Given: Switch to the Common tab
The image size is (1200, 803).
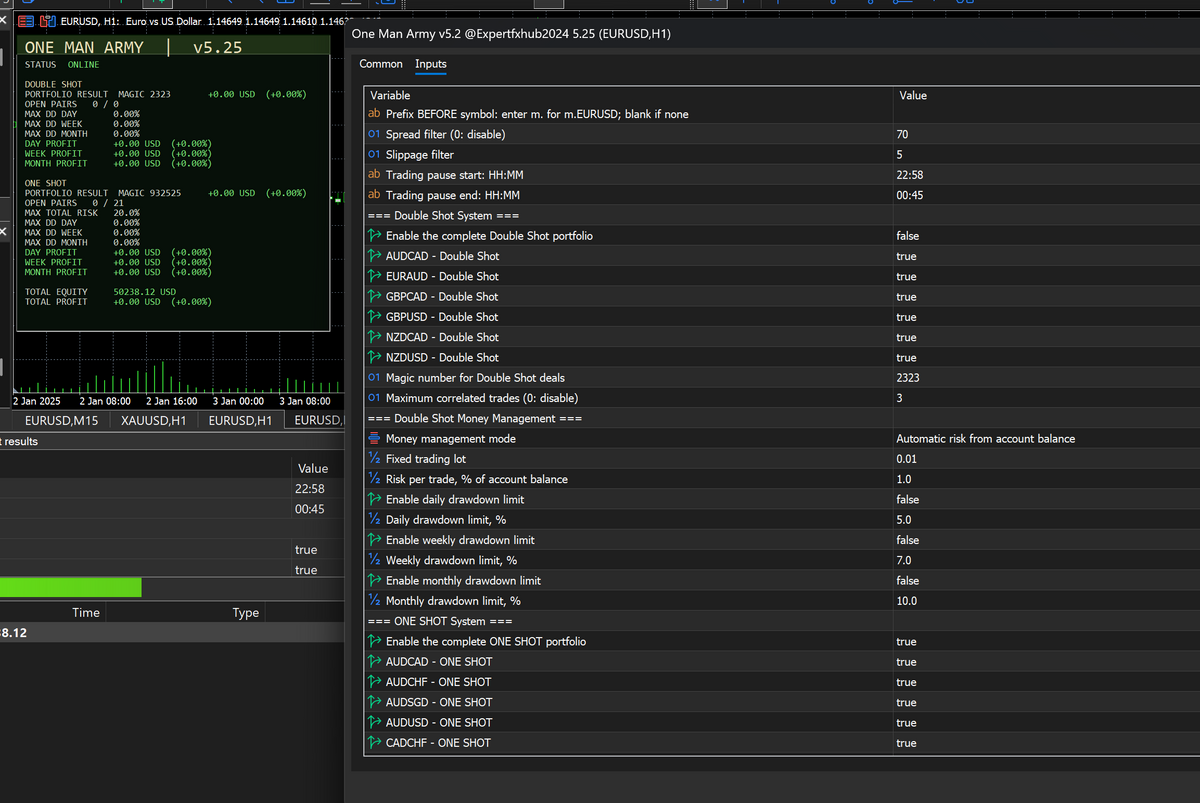Looking at the screenshot, I should pos(381,64).
